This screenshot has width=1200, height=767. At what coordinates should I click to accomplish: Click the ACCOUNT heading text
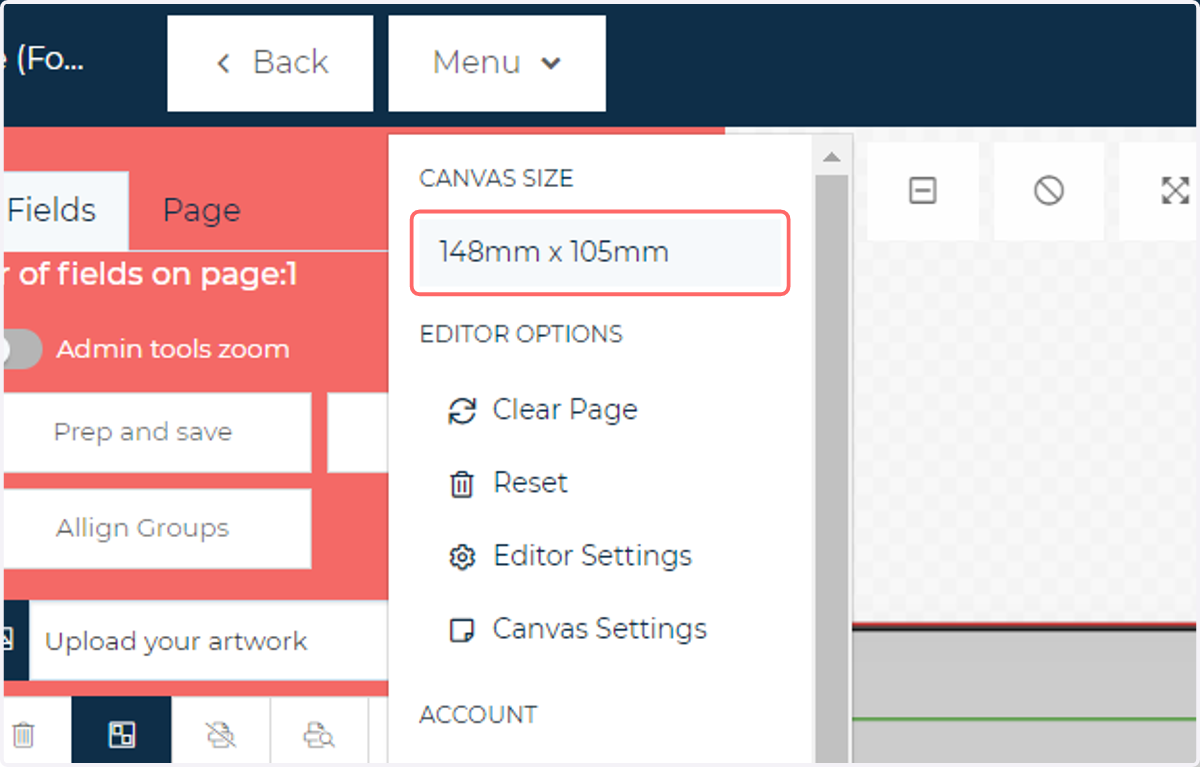coord(478,715)
